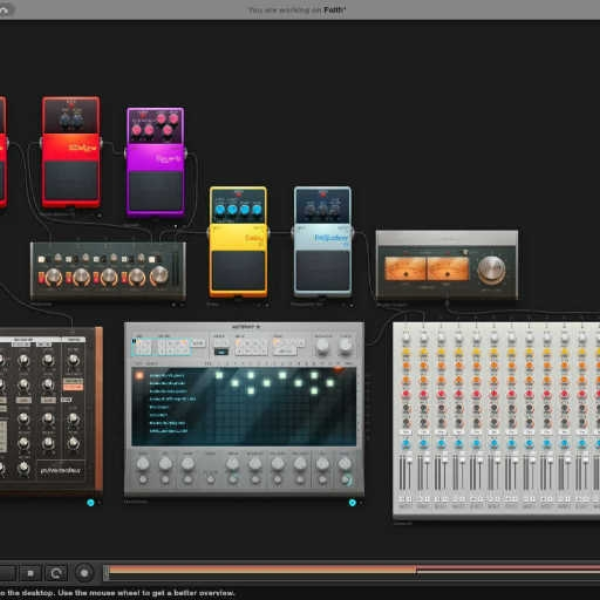600x600 pixels.
Task: Click second channel cyan pan knob on large mixer
Action: coord(424,444)
